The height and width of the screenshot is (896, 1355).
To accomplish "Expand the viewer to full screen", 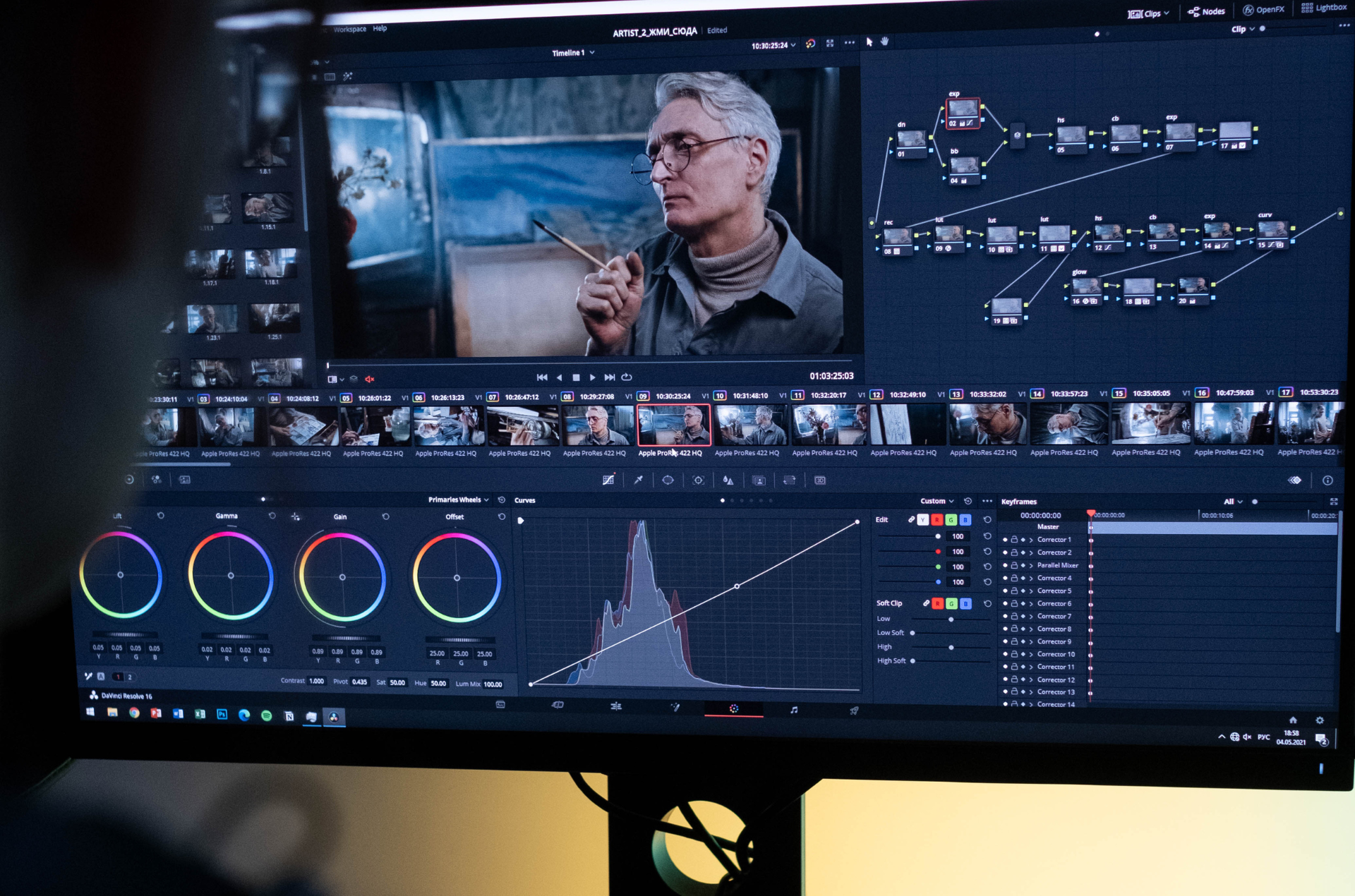I will pyautogui.click(x=830, y=43).
